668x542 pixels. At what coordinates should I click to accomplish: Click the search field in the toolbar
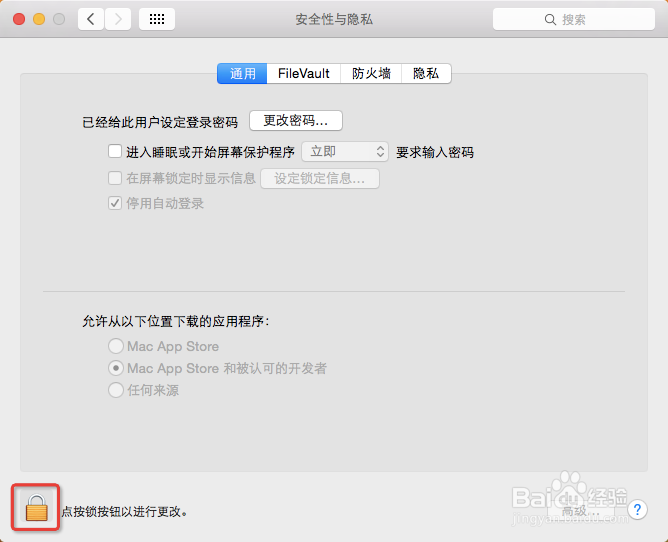[573, 19]
